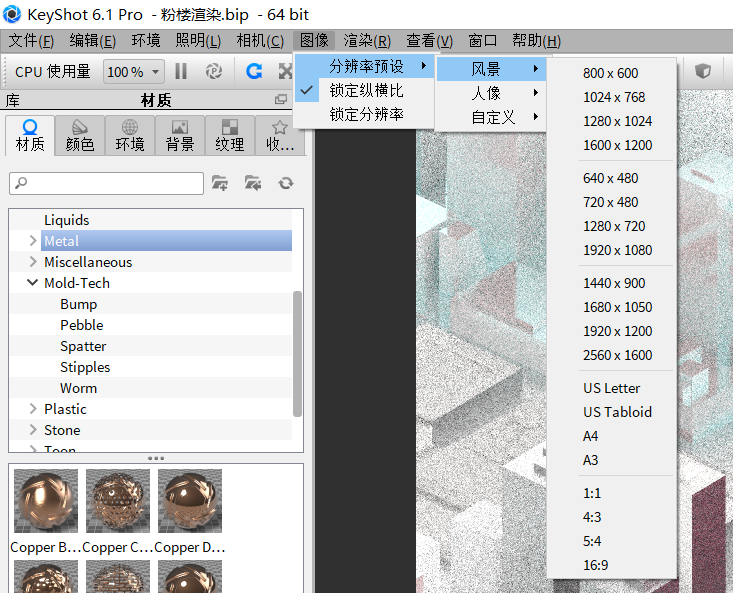733x593 pixels.
Task: Collapse the Mold-Tech tree node
Action: click(x=33, y=283)
